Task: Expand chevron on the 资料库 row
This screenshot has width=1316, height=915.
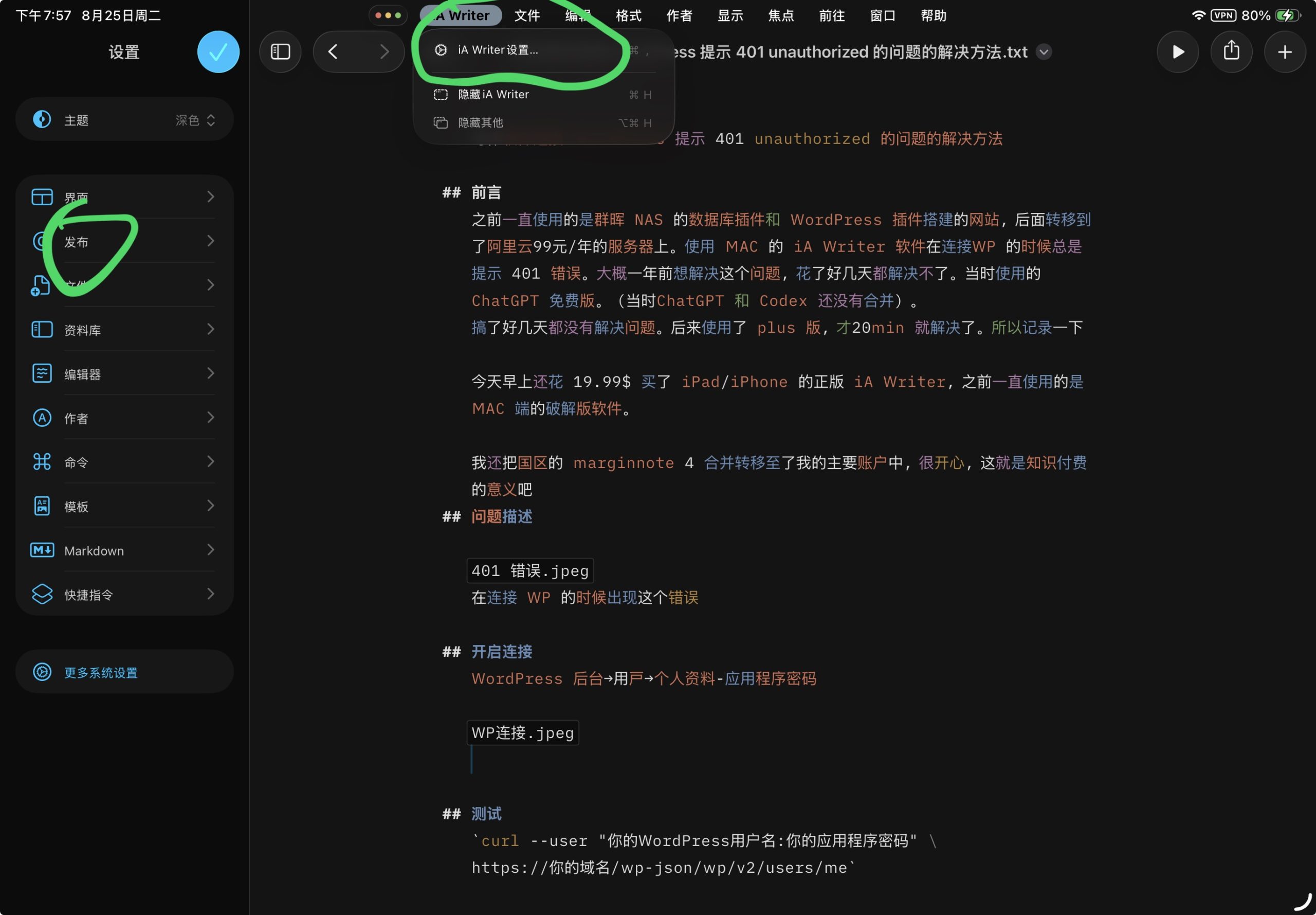Action: point(211,329)
